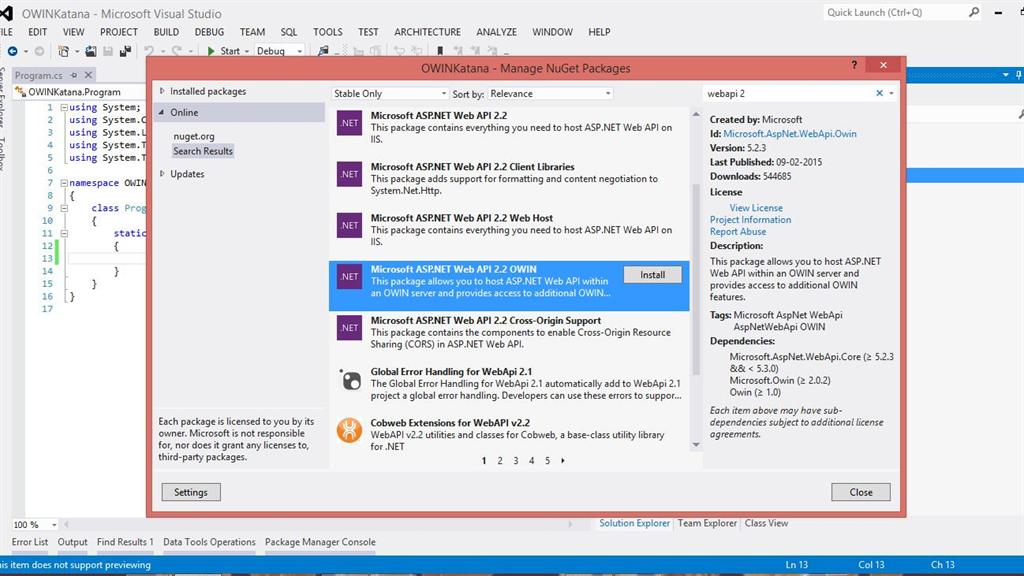The width and height of the screenshot is (1024, 576).
Task: Select the Search Results tree item
Action: click(x=202, y=151)
